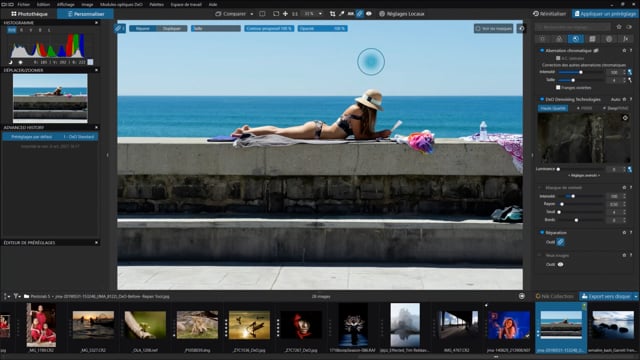Collapse the Advanced History palette
Image resolution: width=640 pixels, height=360 pixels.
(96, 127)
